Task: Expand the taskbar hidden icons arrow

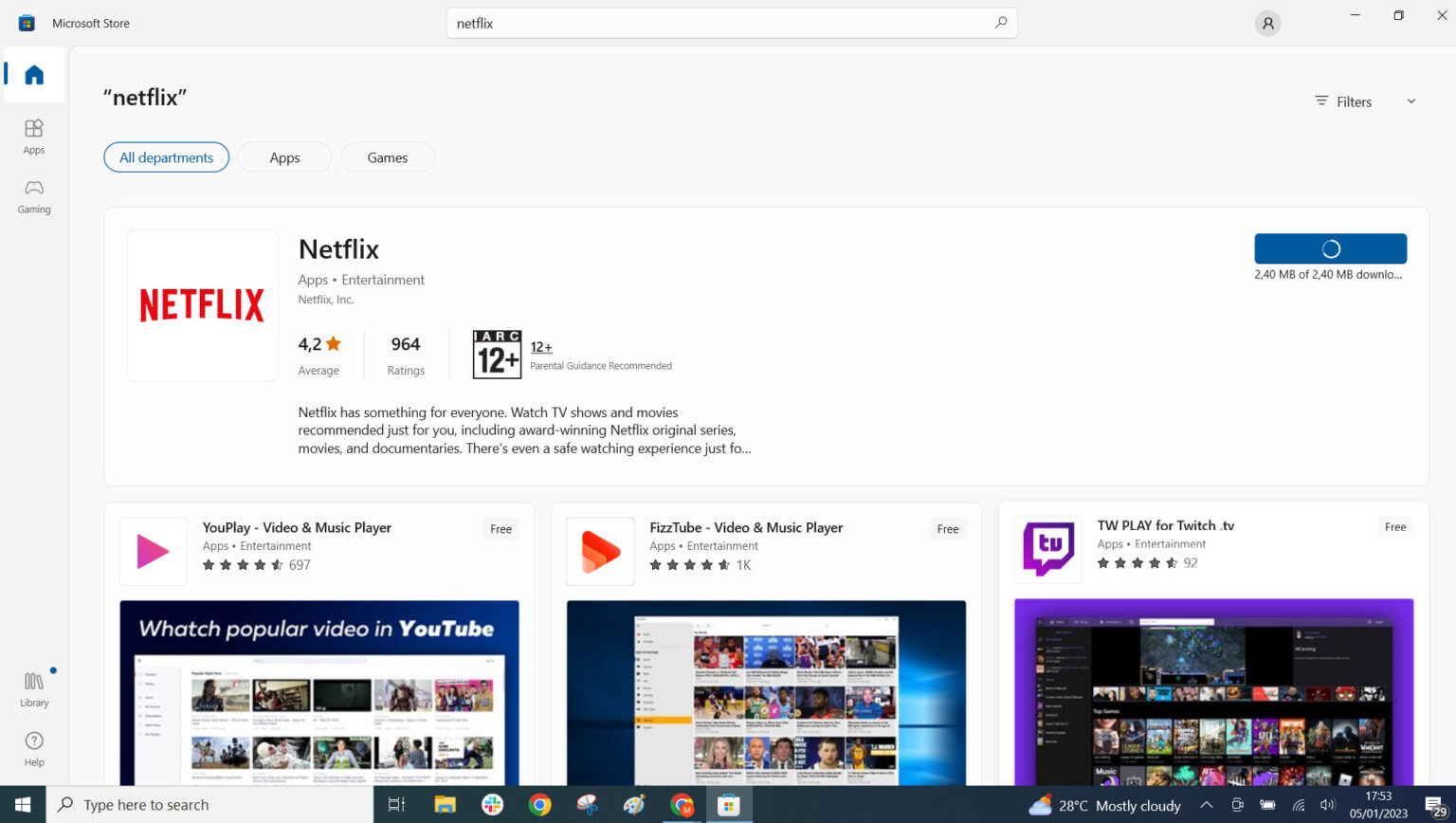Action: 1206,805
